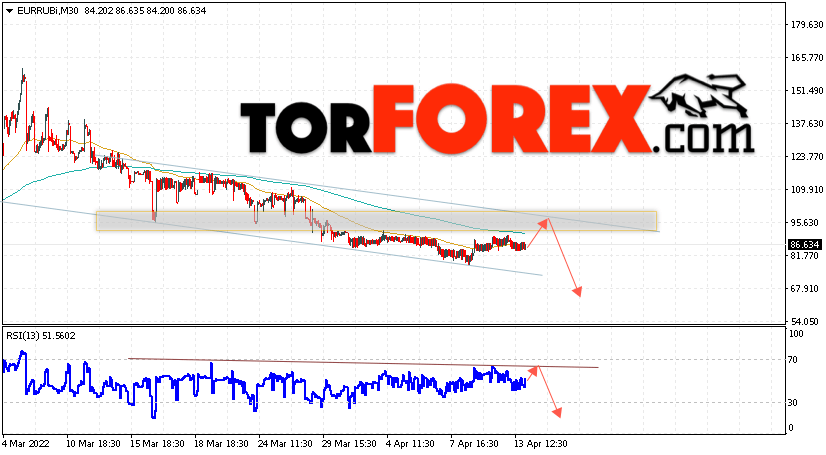The height and width of the screenshot is (455, 826).
Task: Select the 54.050 price axis label
Action: pos(807,322)
